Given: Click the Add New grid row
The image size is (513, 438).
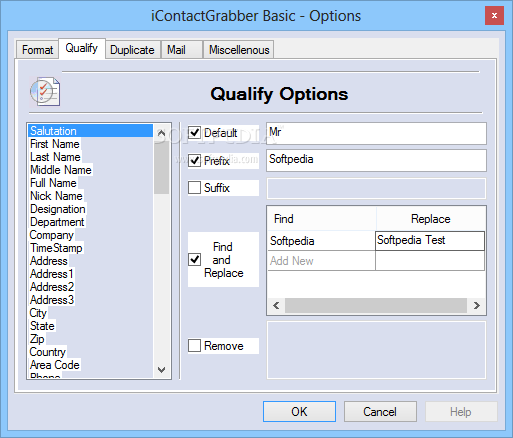Looking at the screenshot, I should [x=376, y=261].
